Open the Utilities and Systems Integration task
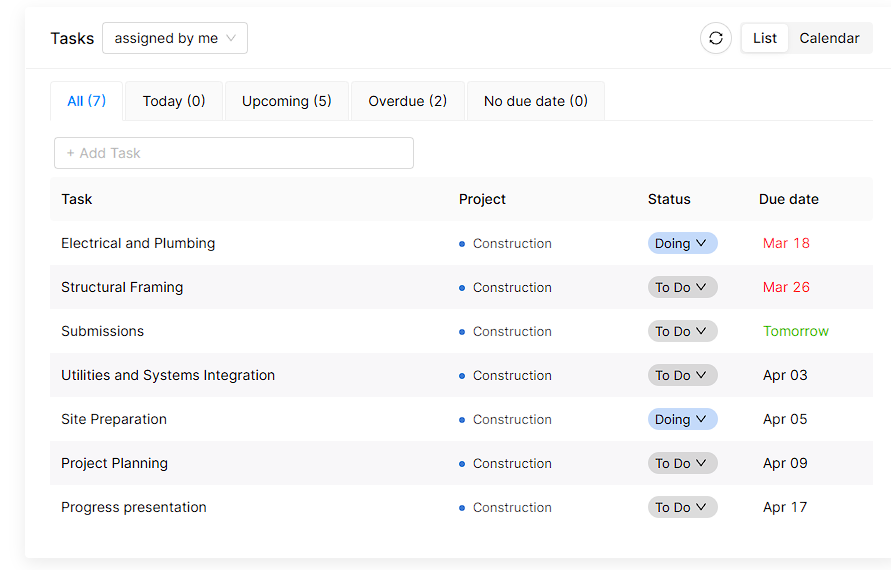Screen dimensions: 891x570 pyautogui.click(x=168, y=375)
